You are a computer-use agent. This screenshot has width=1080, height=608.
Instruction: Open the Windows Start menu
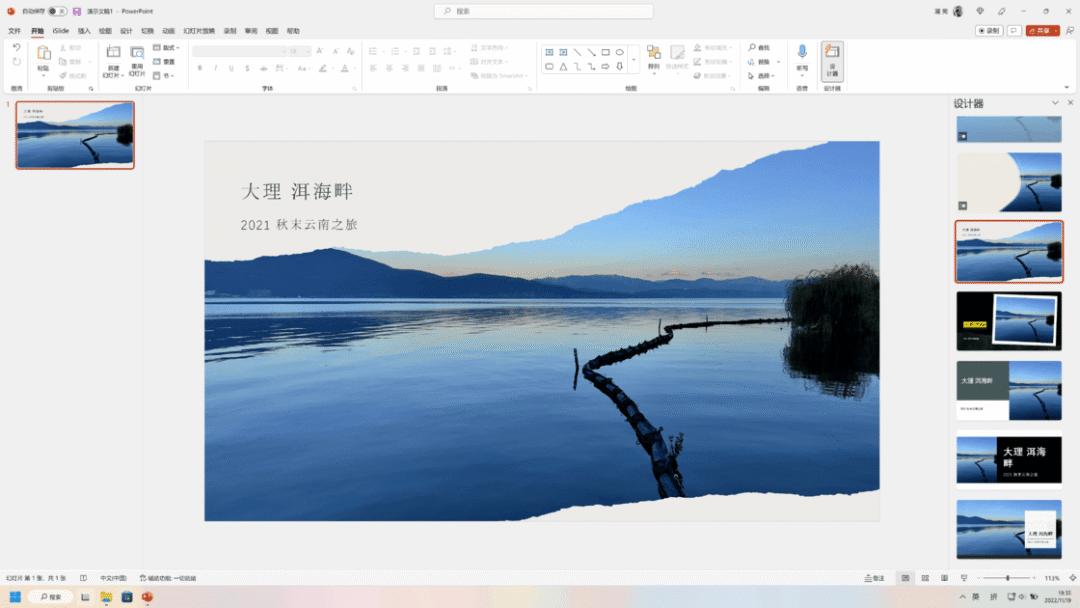(14, 597)
